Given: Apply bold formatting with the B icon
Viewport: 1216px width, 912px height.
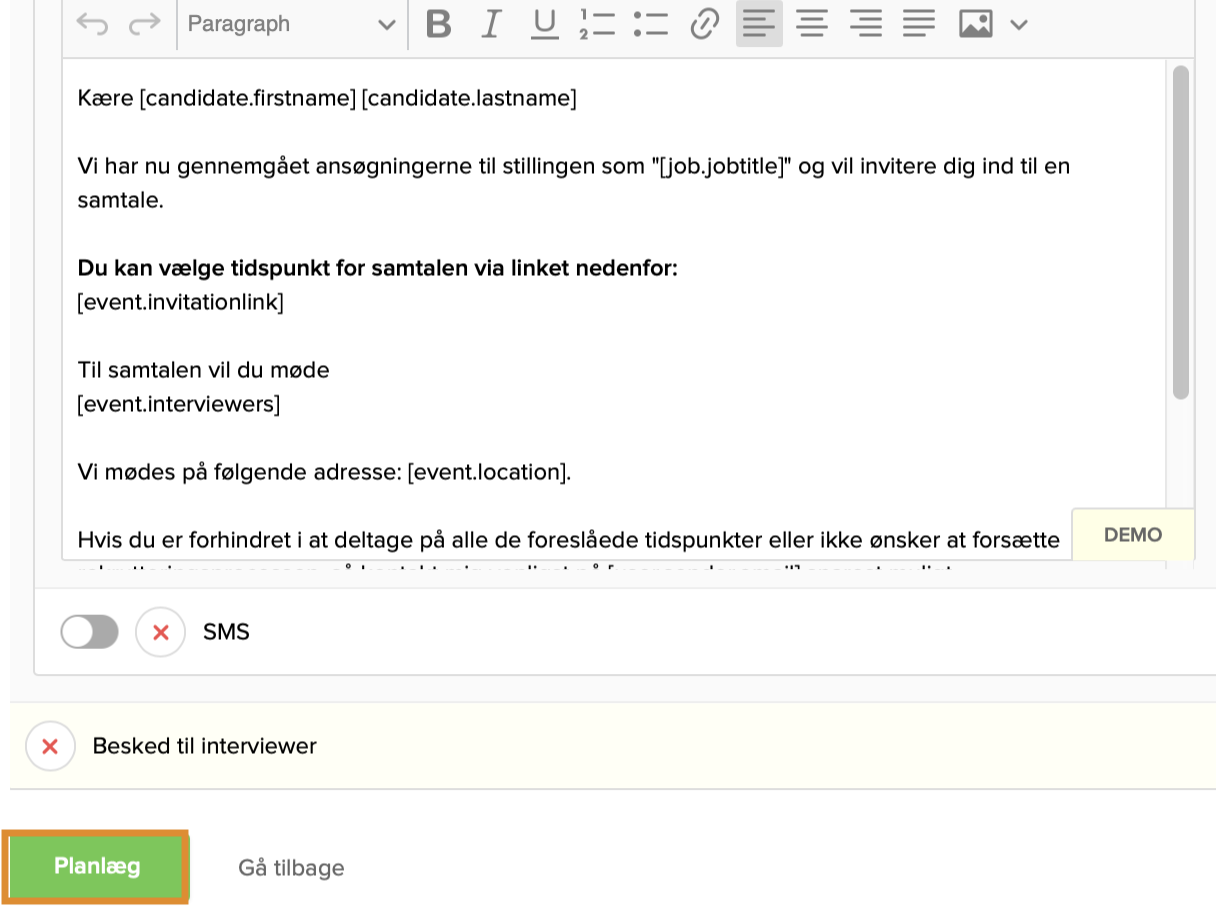Looking at the screenshot, I should coord(437,24).
